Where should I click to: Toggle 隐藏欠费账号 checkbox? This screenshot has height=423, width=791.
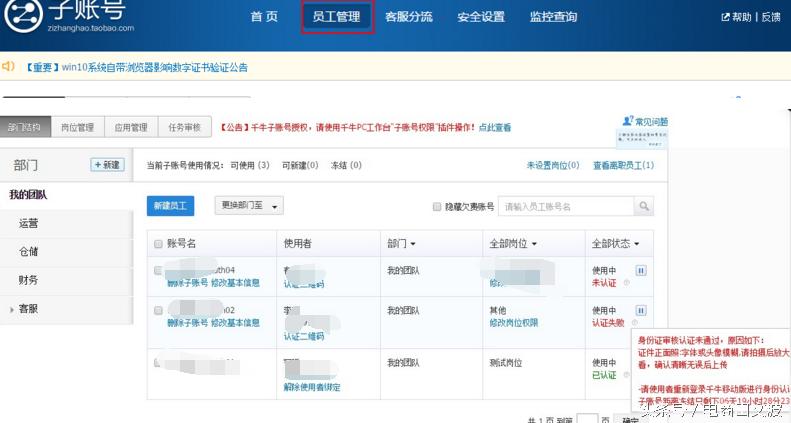point(437,207)
